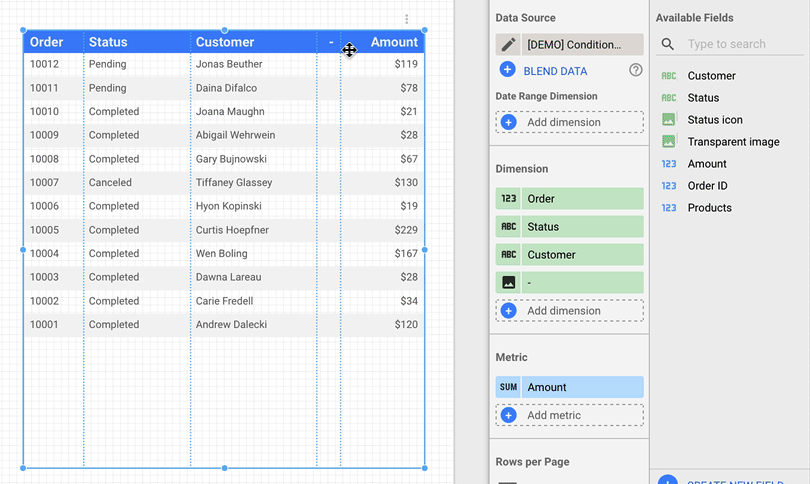The width and height of the screenshot is (810, 484).
Task: Select Customer in Available Fields
Action: pos(711,76)
